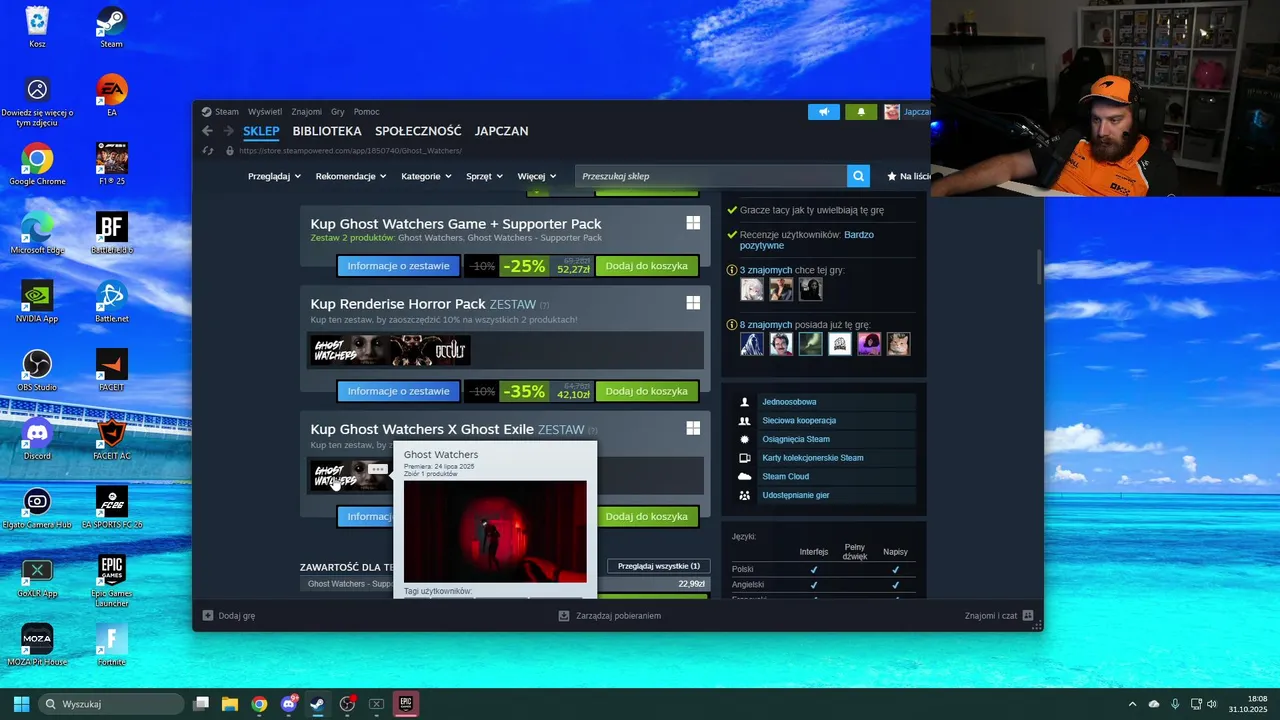Click the blue store search magnifier button
This screenshot has height=720, width=1280.
point(858,176)
